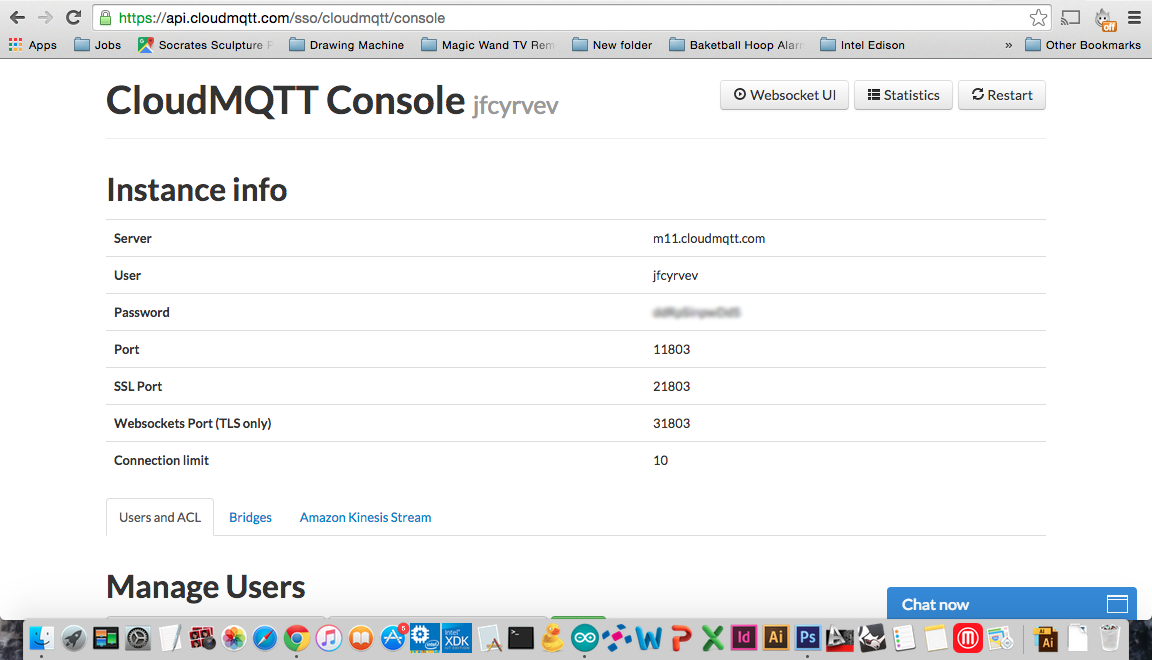Open Finder from the dock
The width and height of the screenshot is (1152, 660).
[42, 637]
